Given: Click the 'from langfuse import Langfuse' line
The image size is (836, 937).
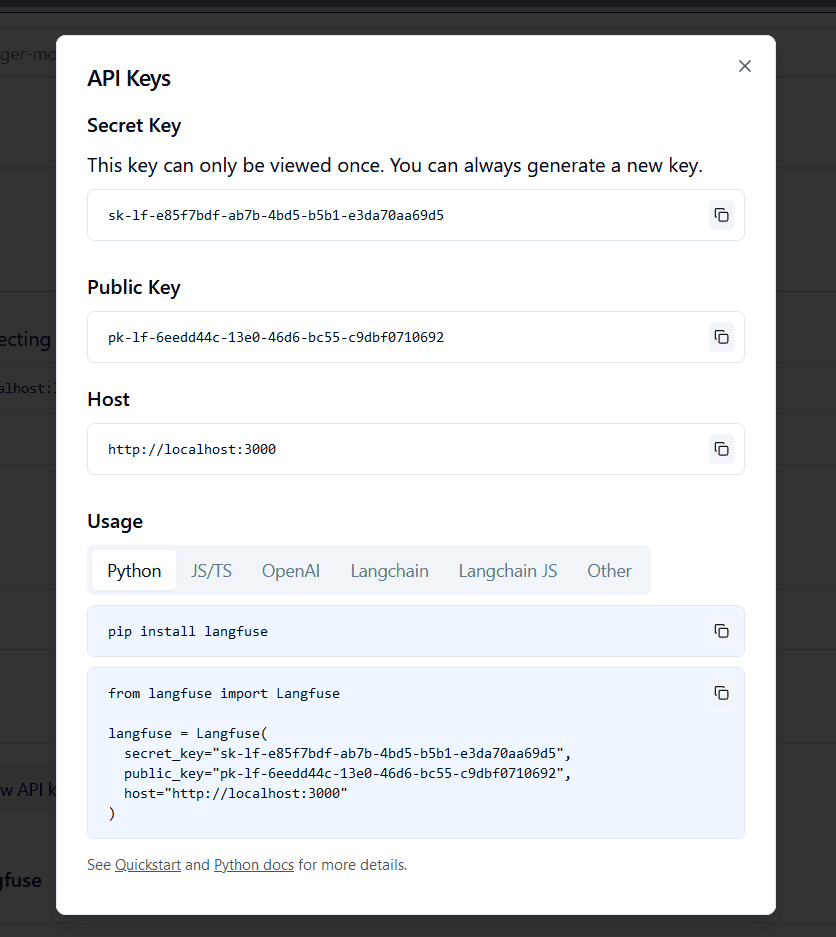Looking at the screenshot, I should pyautogui.click(x=223, y=693).
